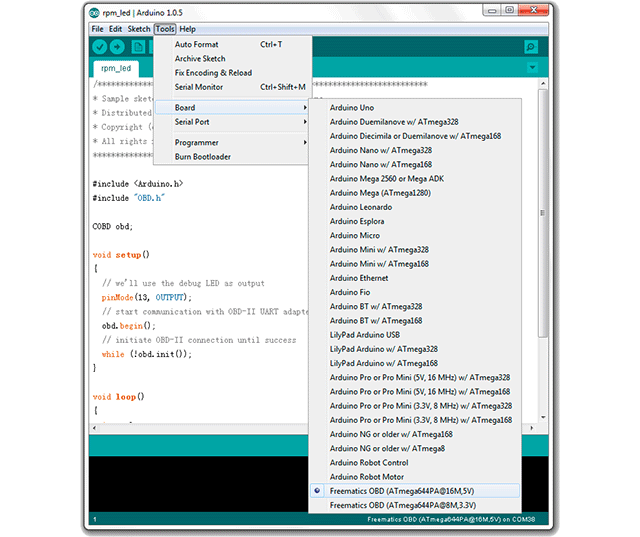The width and height of the screenshot is (640, 537).
Task: Select LilyPad Arduino w/ ATmega168
Action: coord(415,364)
